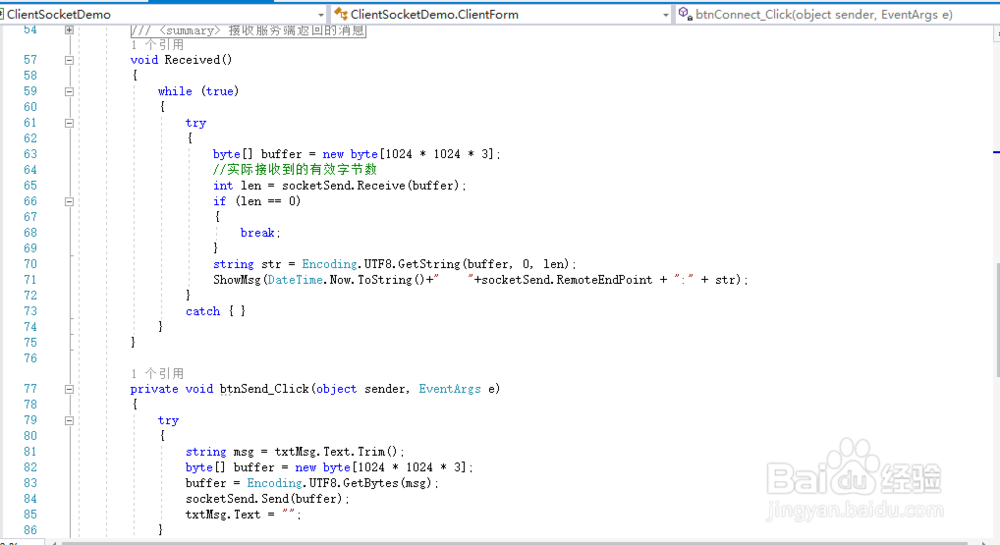Click the method icon beside btnConnect_Click
The width and height of the screenshot is (1000, 545).
(685, 13)
